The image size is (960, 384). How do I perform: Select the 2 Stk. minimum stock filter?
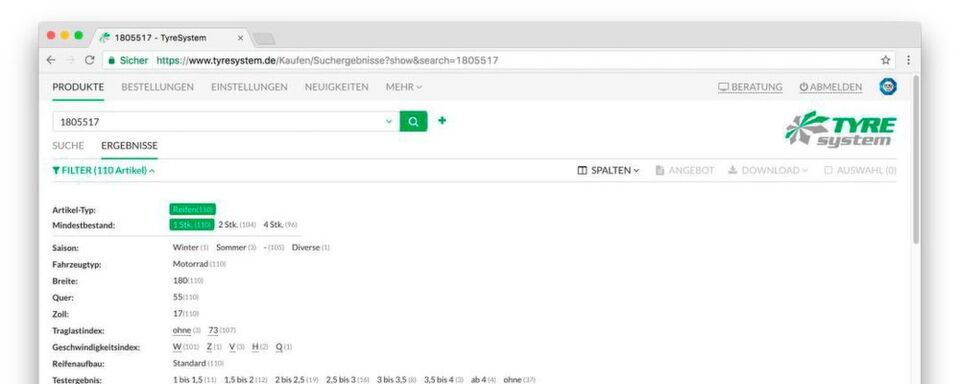[237, 225]
